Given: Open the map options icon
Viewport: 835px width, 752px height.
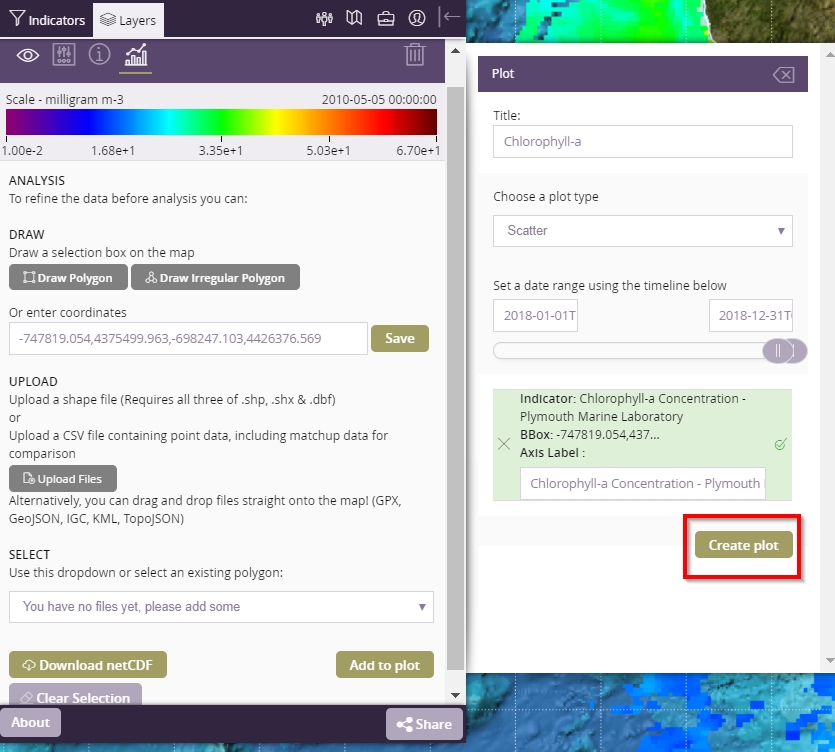Looking at the screenshot, I should 354,19.
